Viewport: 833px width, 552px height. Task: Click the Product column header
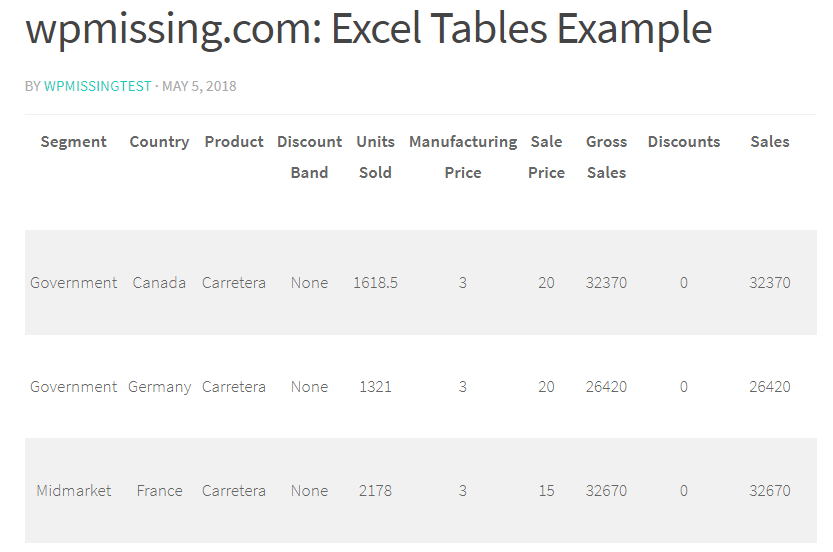234,142
